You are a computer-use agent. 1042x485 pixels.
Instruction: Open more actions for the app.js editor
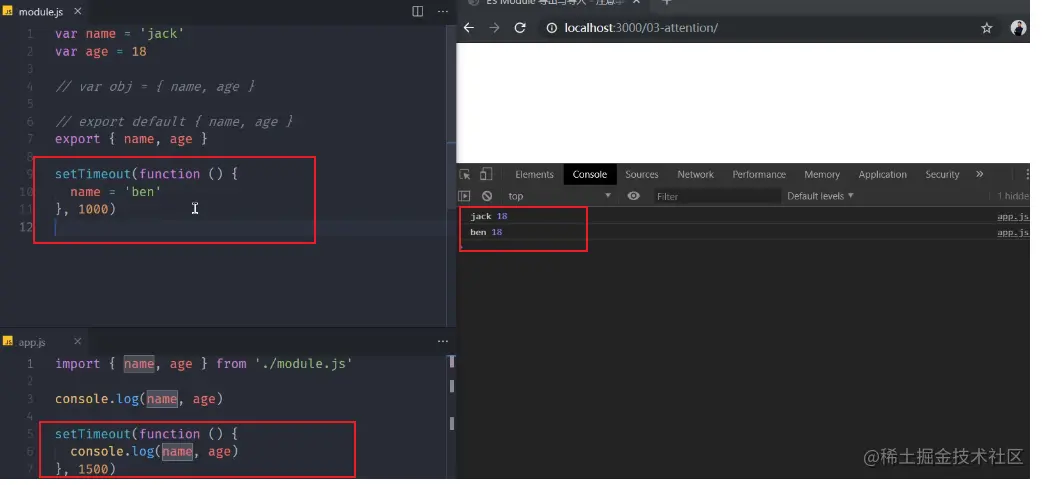click(x=443, y=341)
